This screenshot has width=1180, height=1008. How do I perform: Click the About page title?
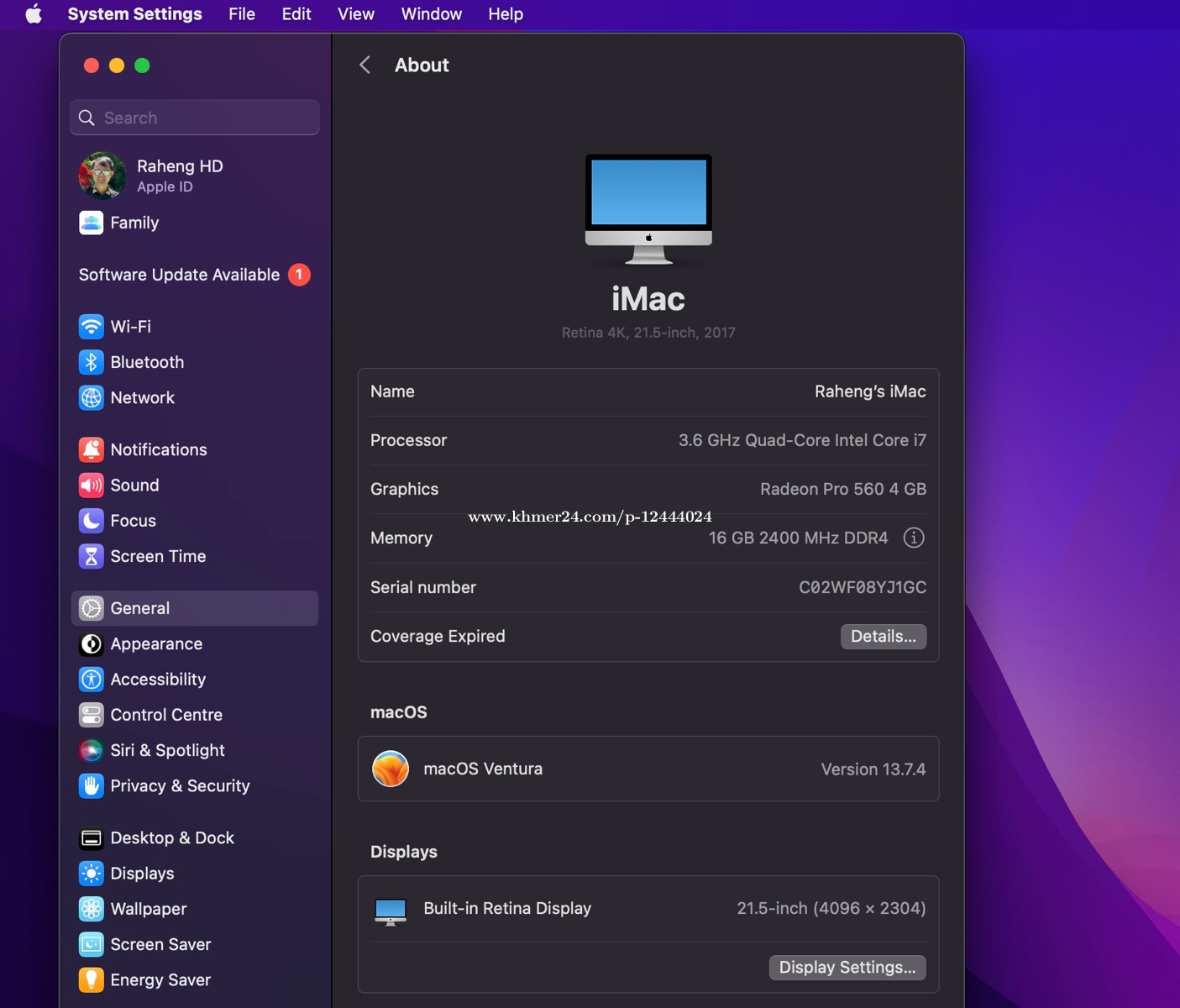click(x=422, y=66)
